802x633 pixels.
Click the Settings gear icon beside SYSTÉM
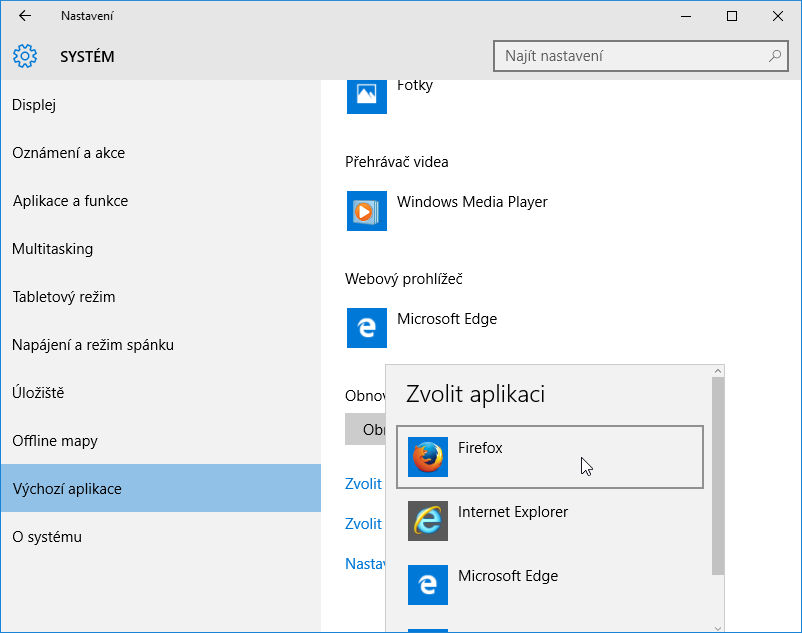[25, 56]
